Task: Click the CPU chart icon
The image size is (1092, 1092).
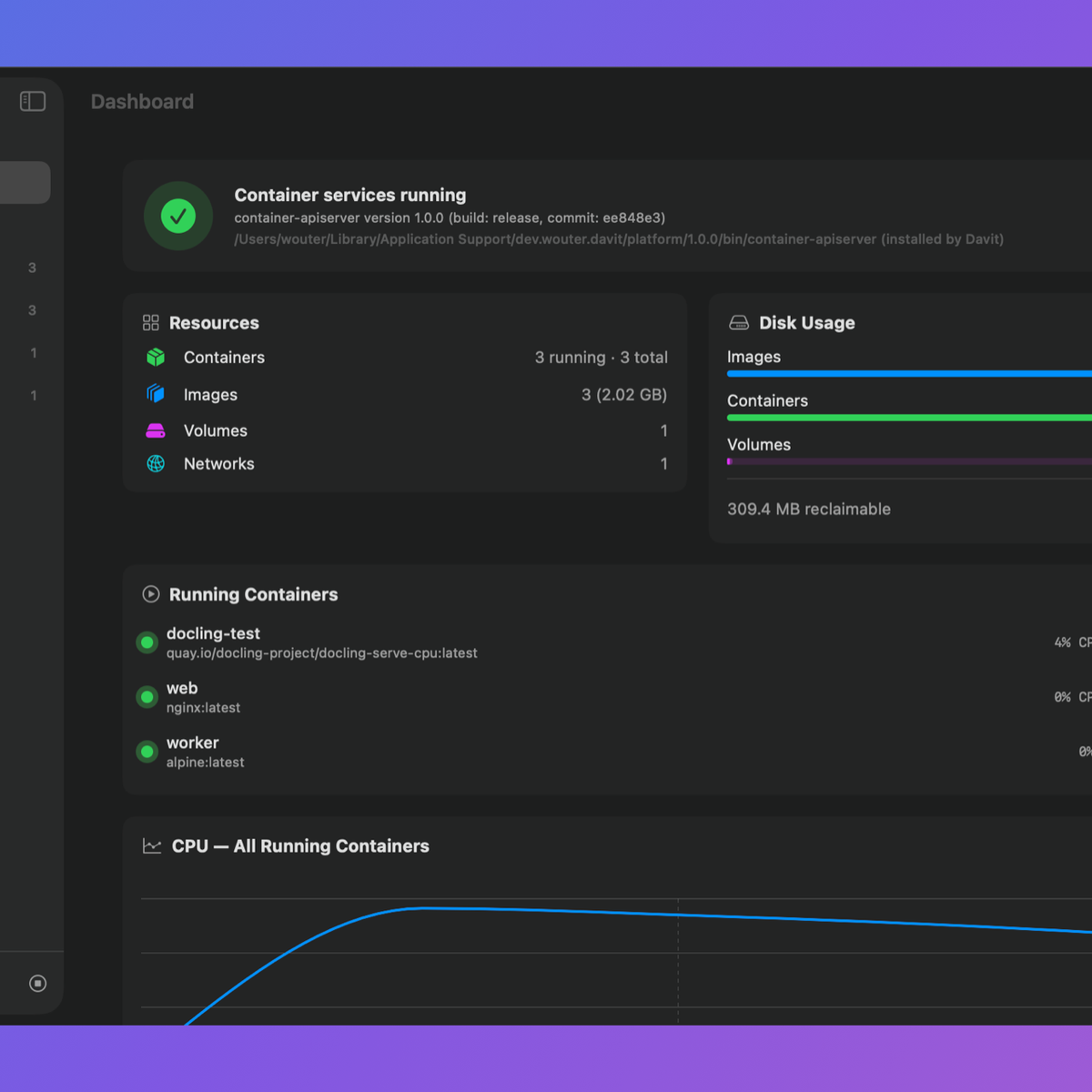Action: coord(152,846)
